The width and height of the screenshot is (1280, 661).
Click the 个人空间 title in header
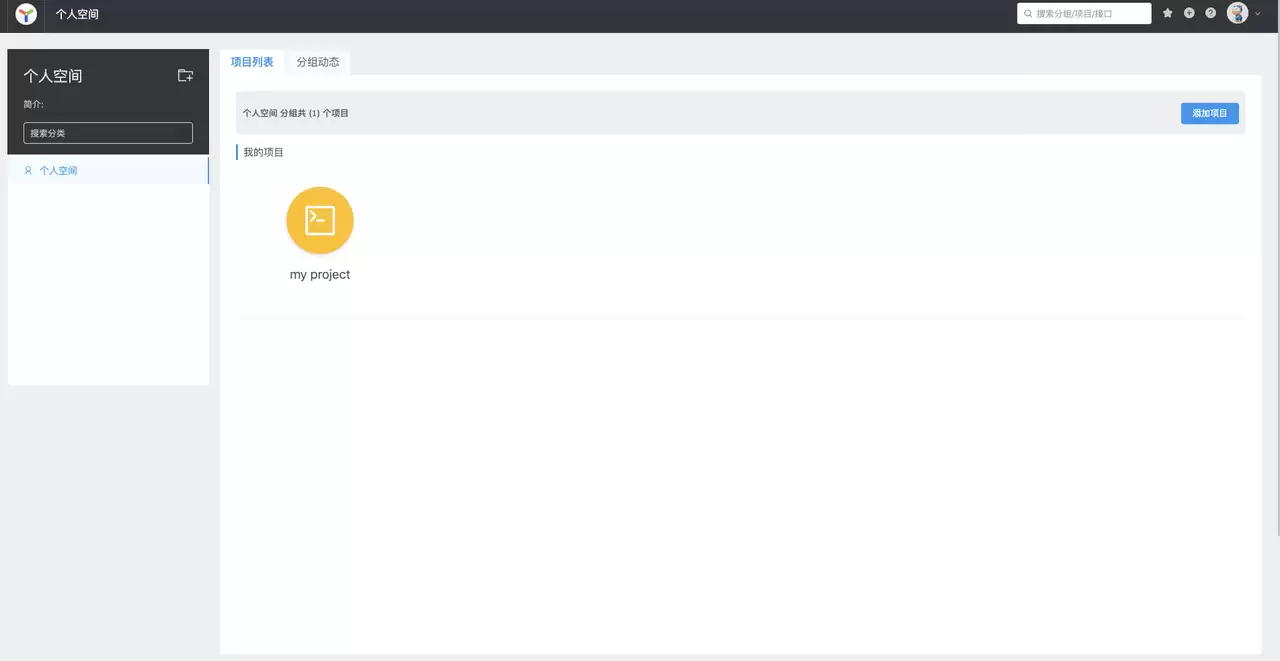(77, 14)
